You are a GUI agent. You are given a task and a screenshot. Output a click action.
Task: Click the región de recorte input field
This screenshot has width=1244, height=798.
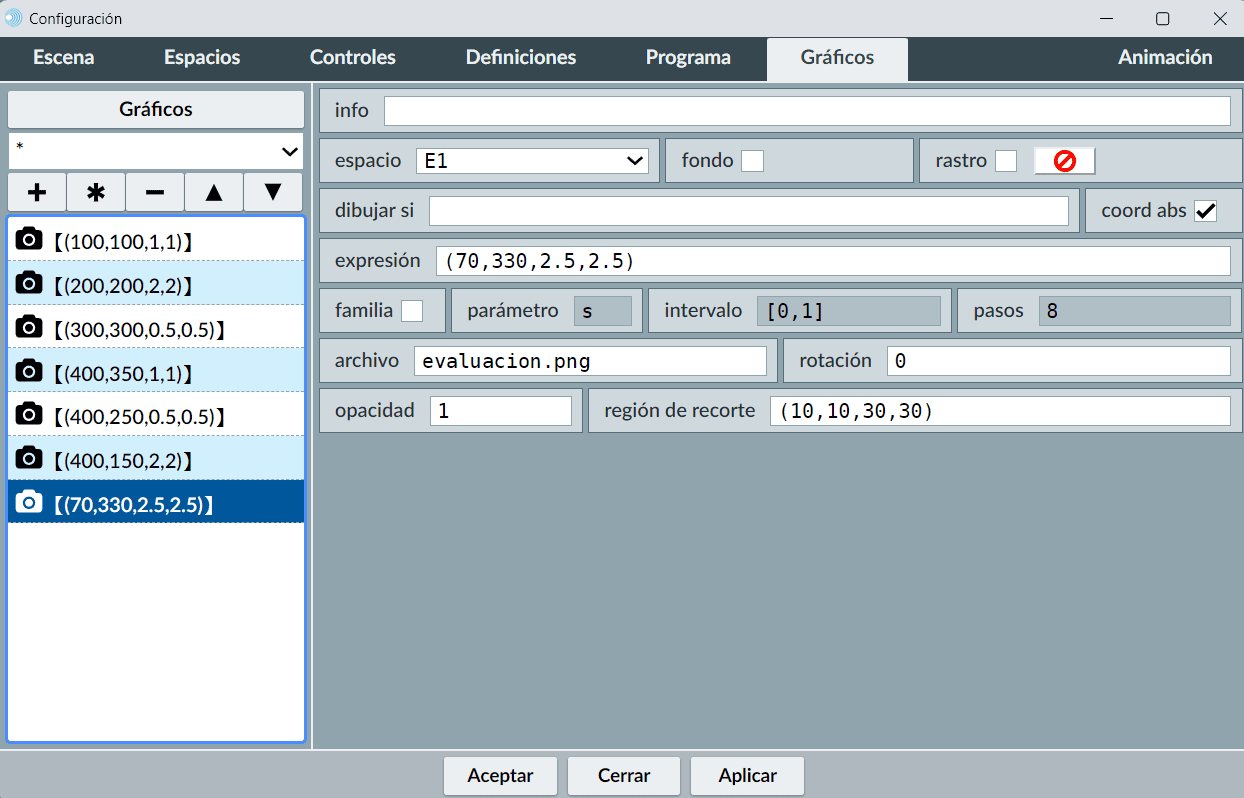[999, 411]
